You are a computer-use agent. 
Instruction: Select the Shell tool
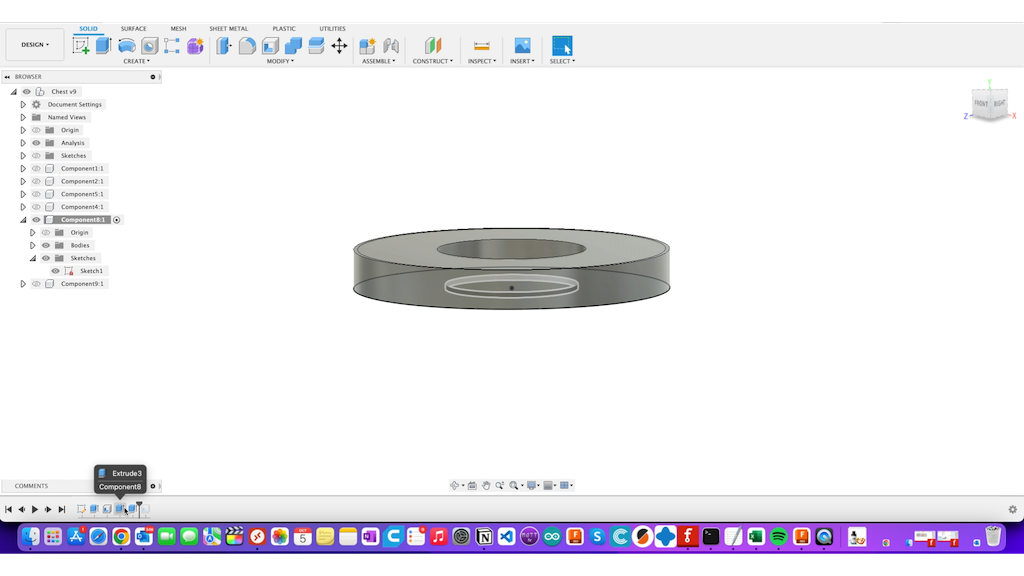click(270, 46)
